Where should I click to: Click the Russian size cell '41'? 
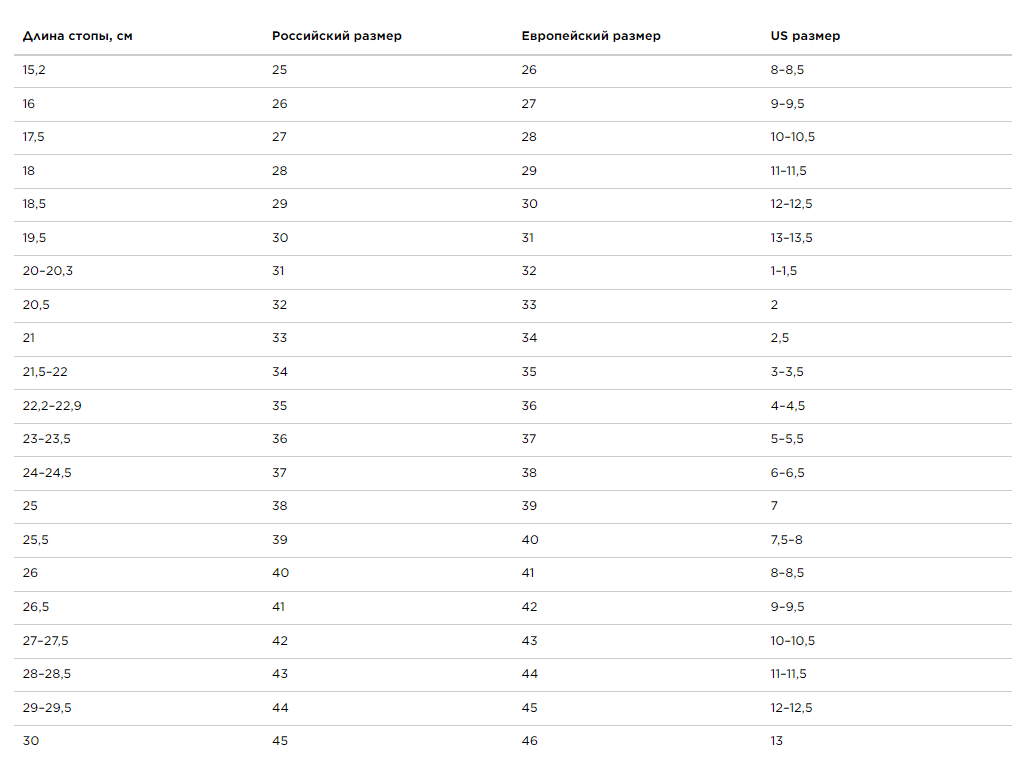[278, 607]
